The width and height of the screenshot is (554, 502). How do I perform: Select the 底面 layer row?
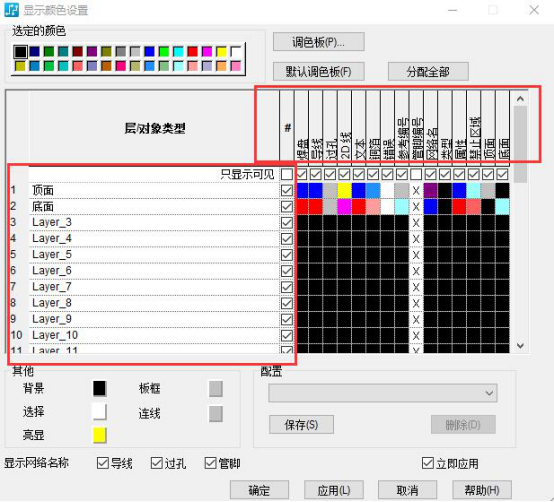(x=154, y=206)
